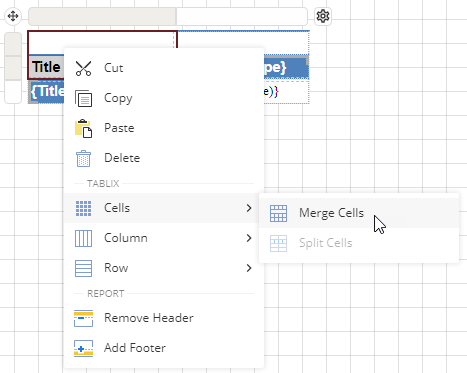Select the top row handle of tablix

point(13,44)
